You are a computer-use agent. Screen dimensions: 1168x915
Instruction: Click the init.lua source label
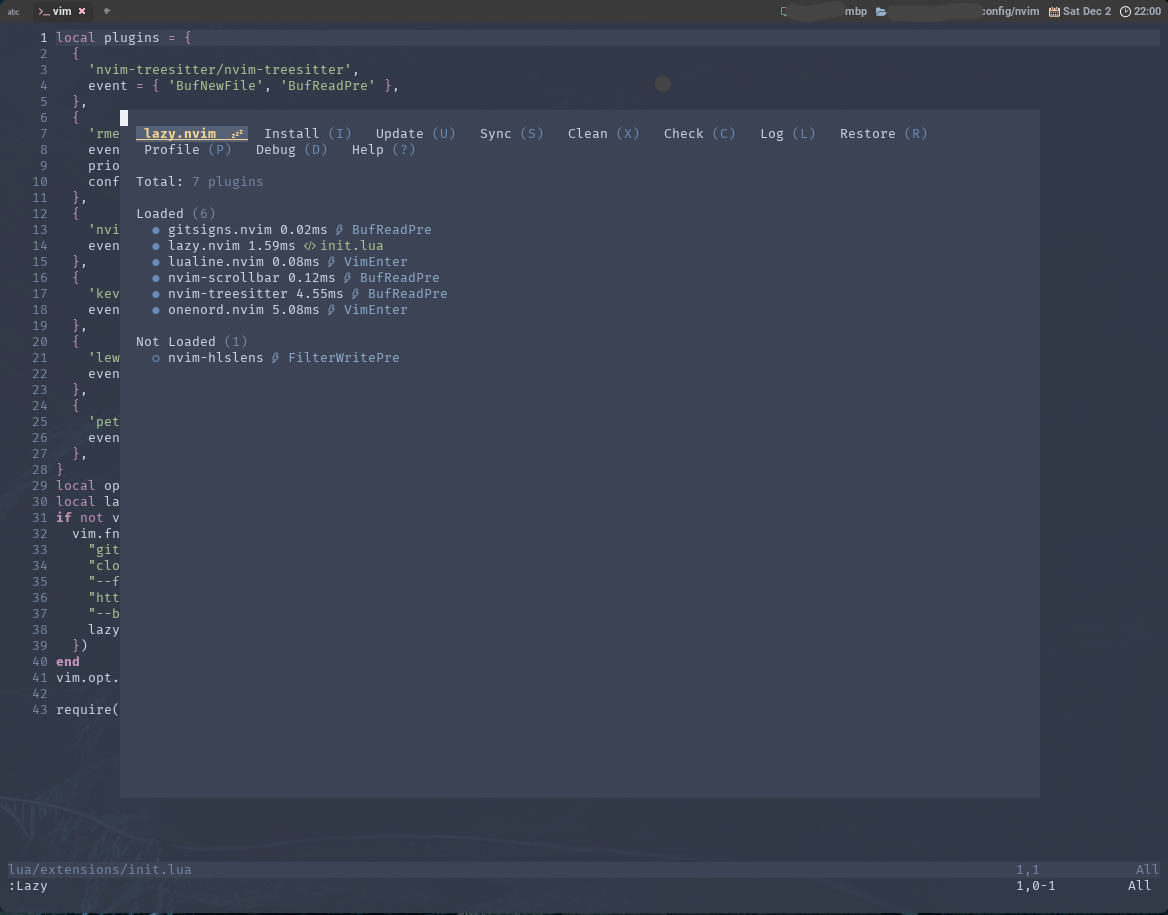[352, 246]
